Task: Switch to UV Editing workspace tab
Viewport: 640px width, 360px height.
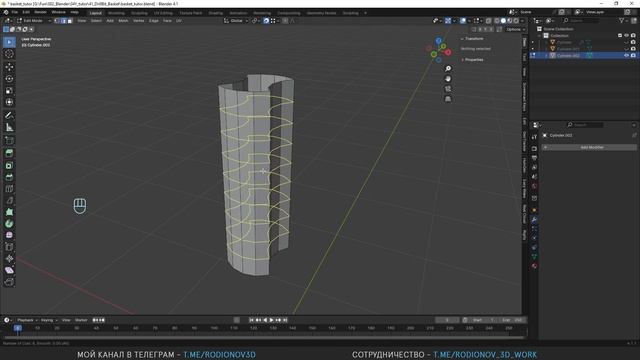Action: (163, 13)
